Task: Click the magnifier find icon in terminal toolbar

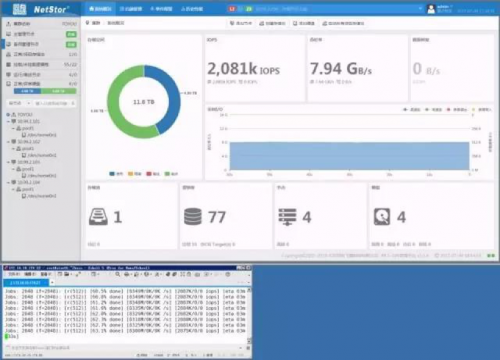Action: (x=118, y=274)
